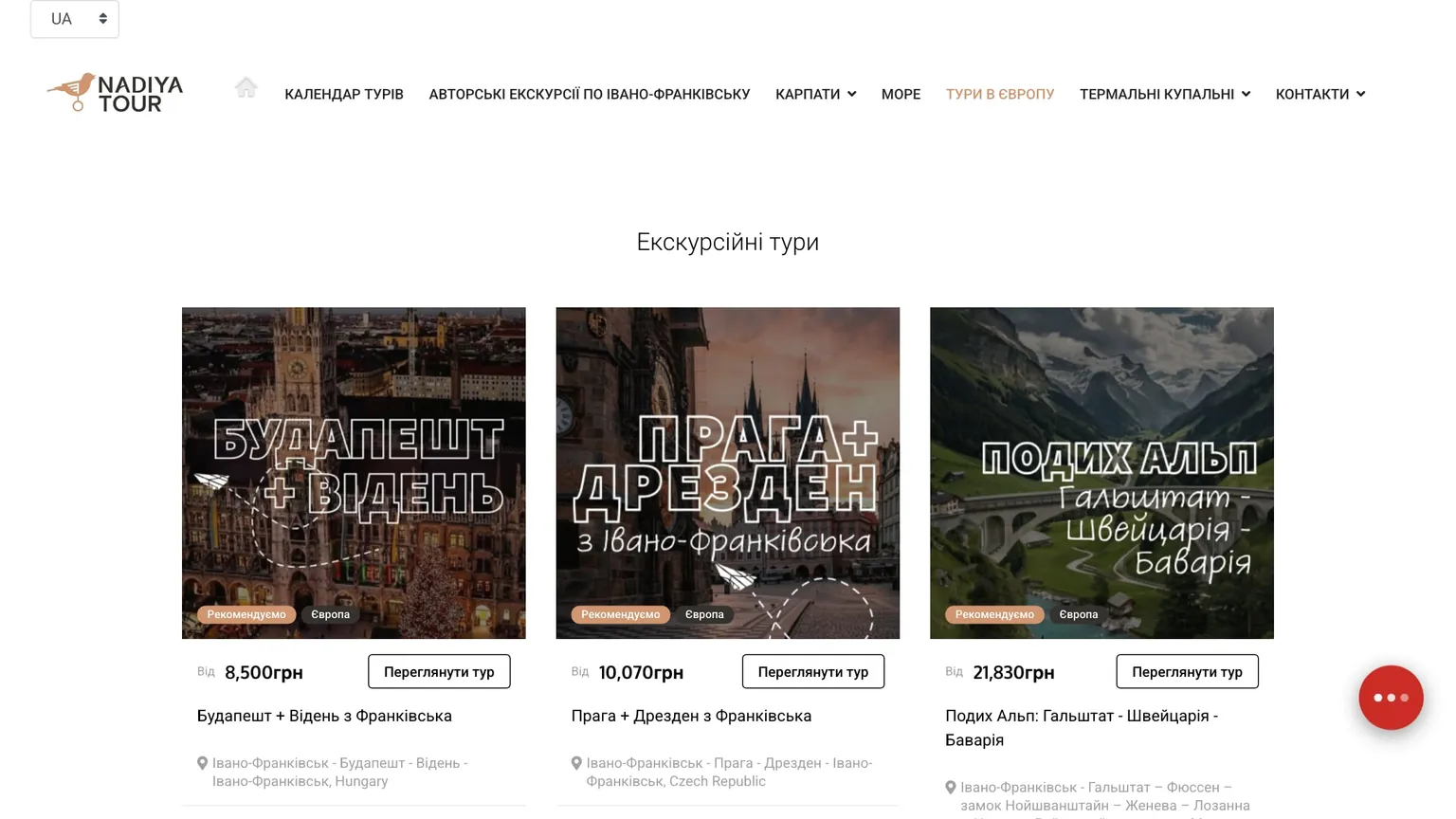Click the price 21,830грн
The height and width of the screenshot is (819, 1456).
pyautogui.click(x=1013, y=672)
